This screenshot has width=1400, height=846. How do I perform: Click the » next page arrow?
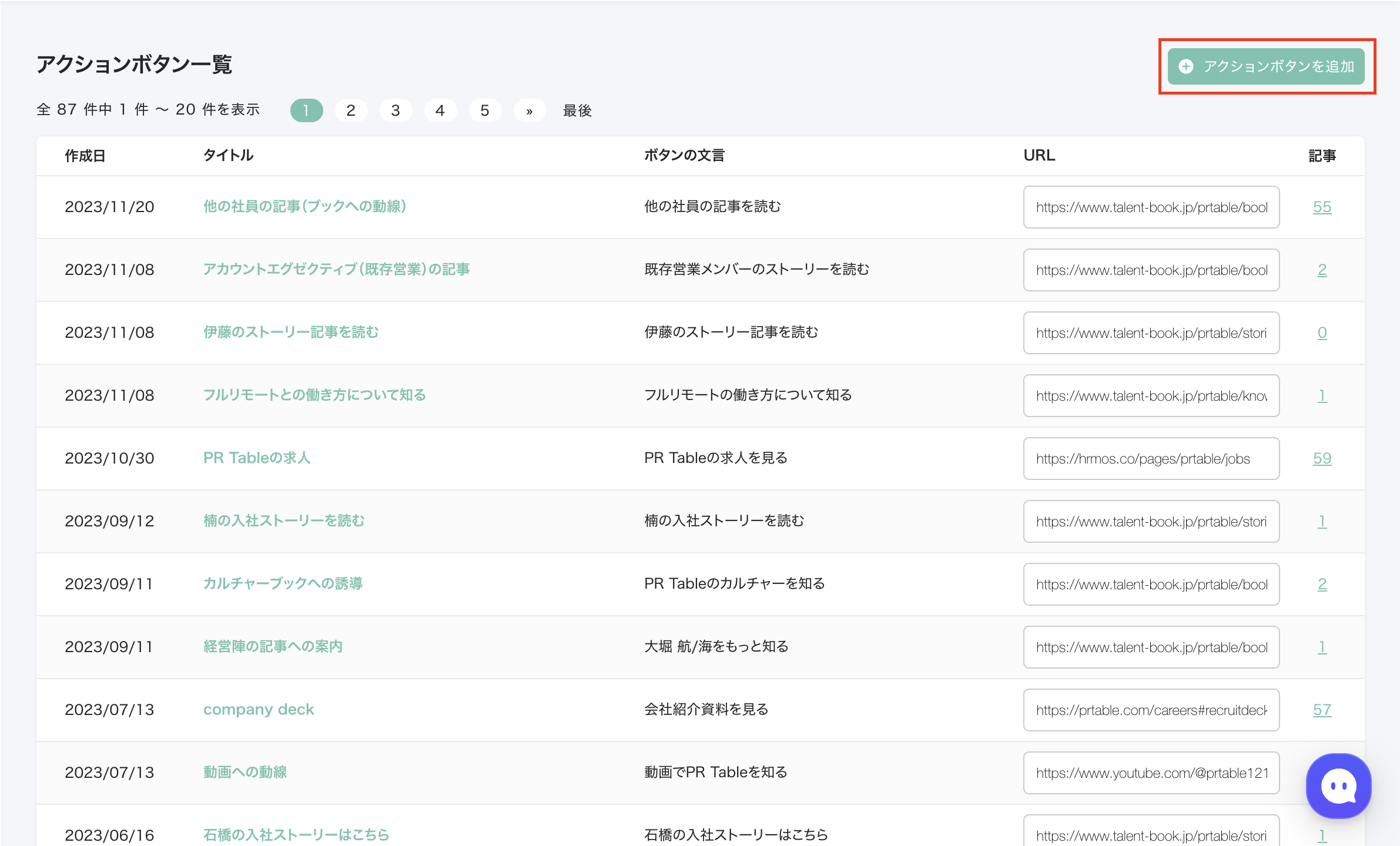coord(530,110)
